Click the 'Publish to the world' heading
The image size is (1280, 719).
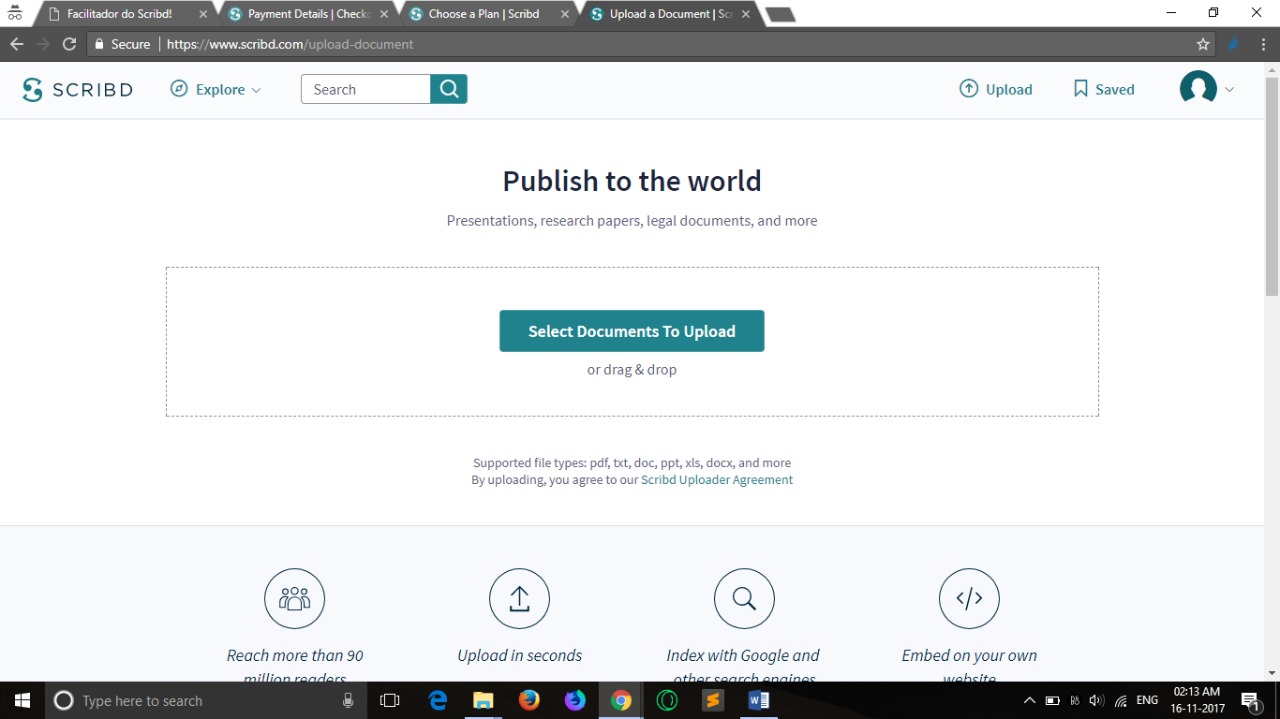pyautogui.click(x=632, y=181)
